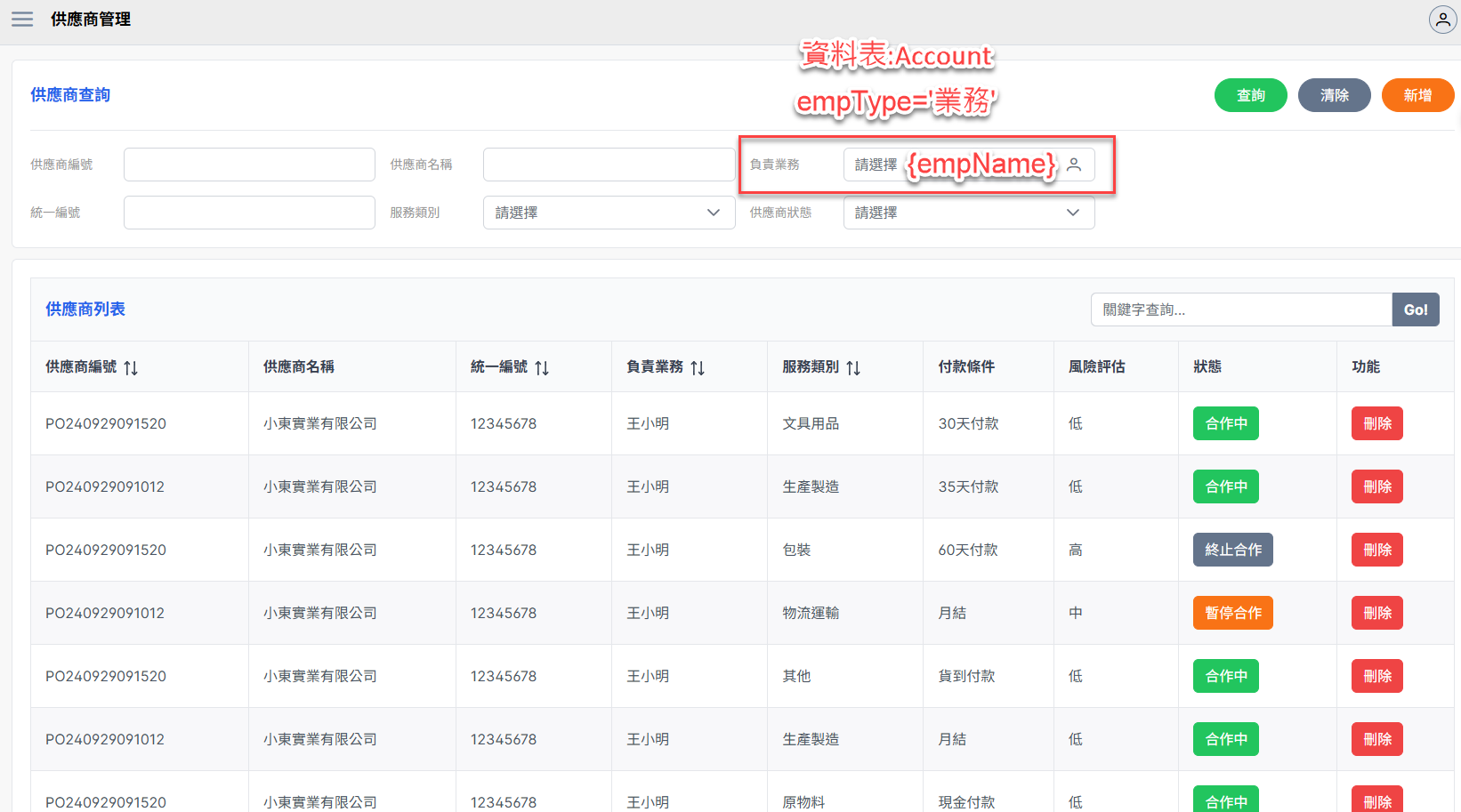The width and height of the screenshot is (1461, 812).
Task: Focus the 供應商編號 input field
Action: (249, 165)
